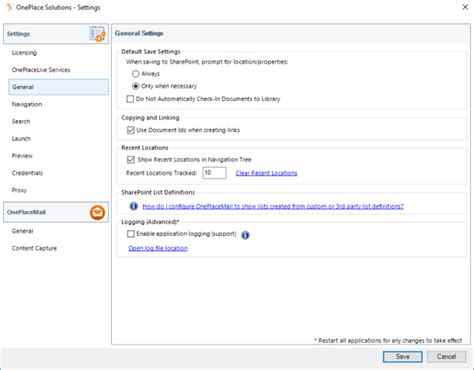The height and width of the screenshot is (370, 474).
Task: Enable Do Not Automatically Check-In Documents
Action: click(130, 99)
